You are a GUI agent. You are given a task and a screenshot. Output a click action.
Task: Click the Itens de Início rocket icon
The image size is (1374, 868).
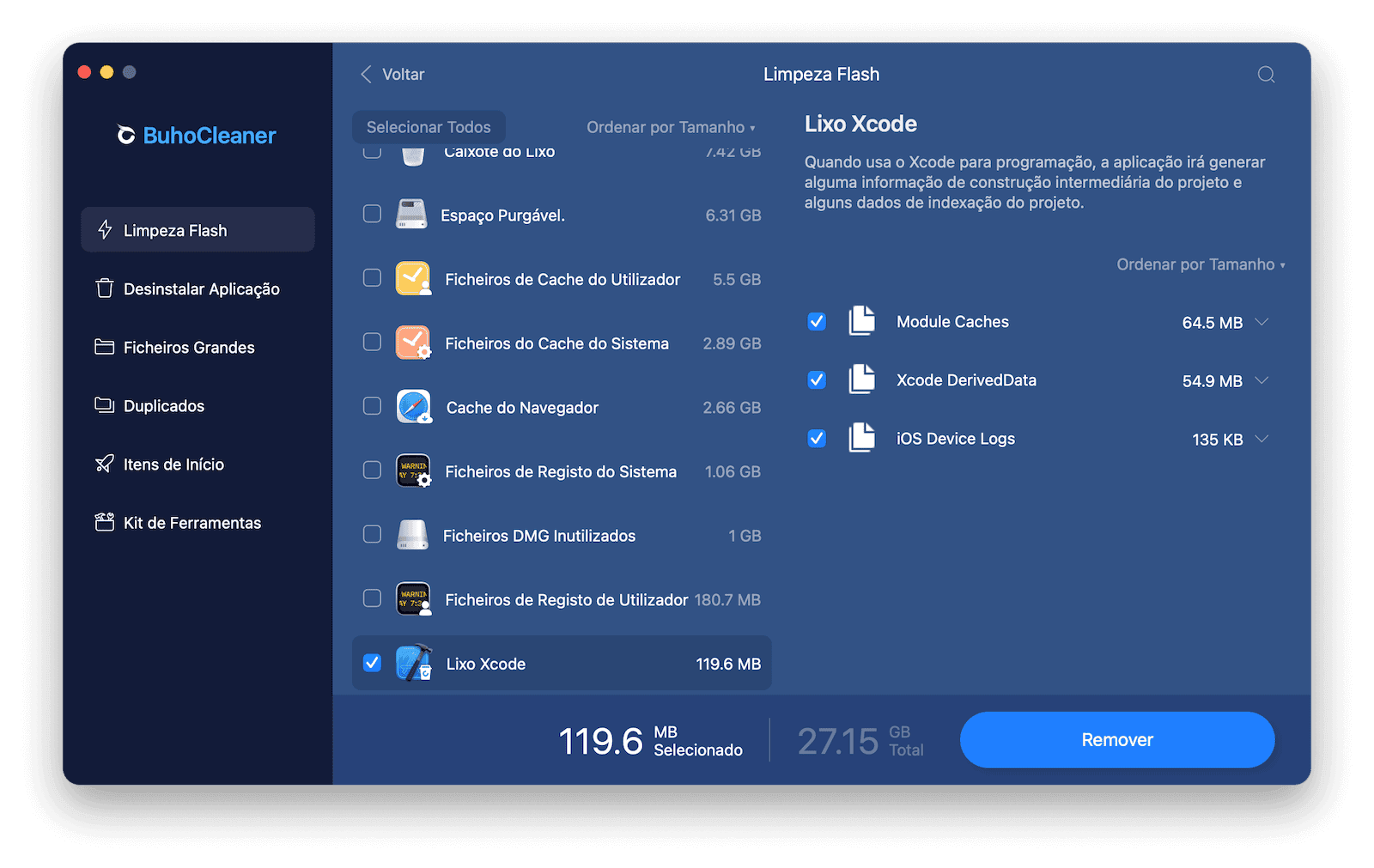pyautogui.click(x=105, y=464)
